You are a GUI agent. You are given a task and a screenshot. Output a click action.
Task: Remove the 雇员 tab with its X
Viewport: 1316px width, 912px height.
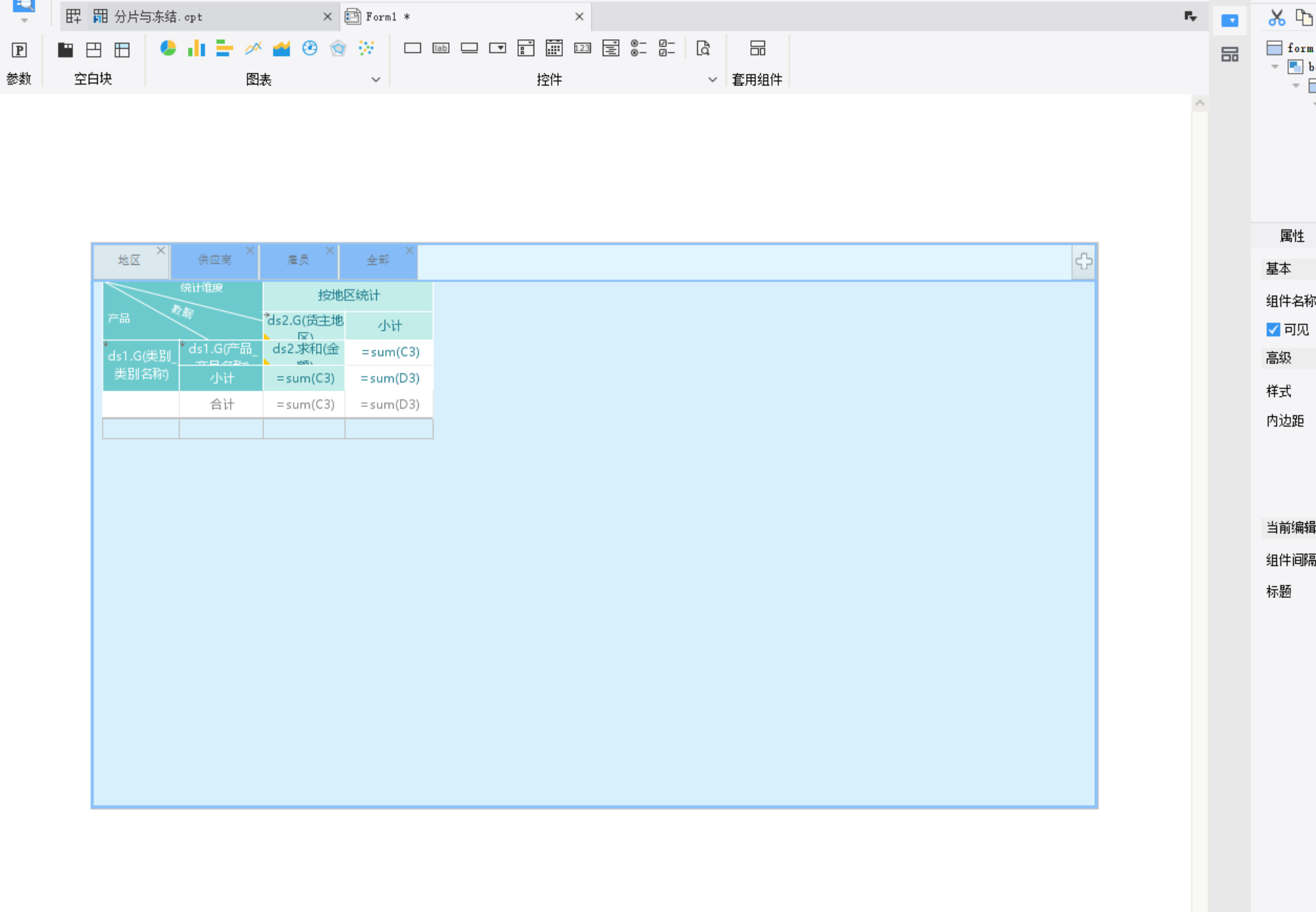[330, 250]
